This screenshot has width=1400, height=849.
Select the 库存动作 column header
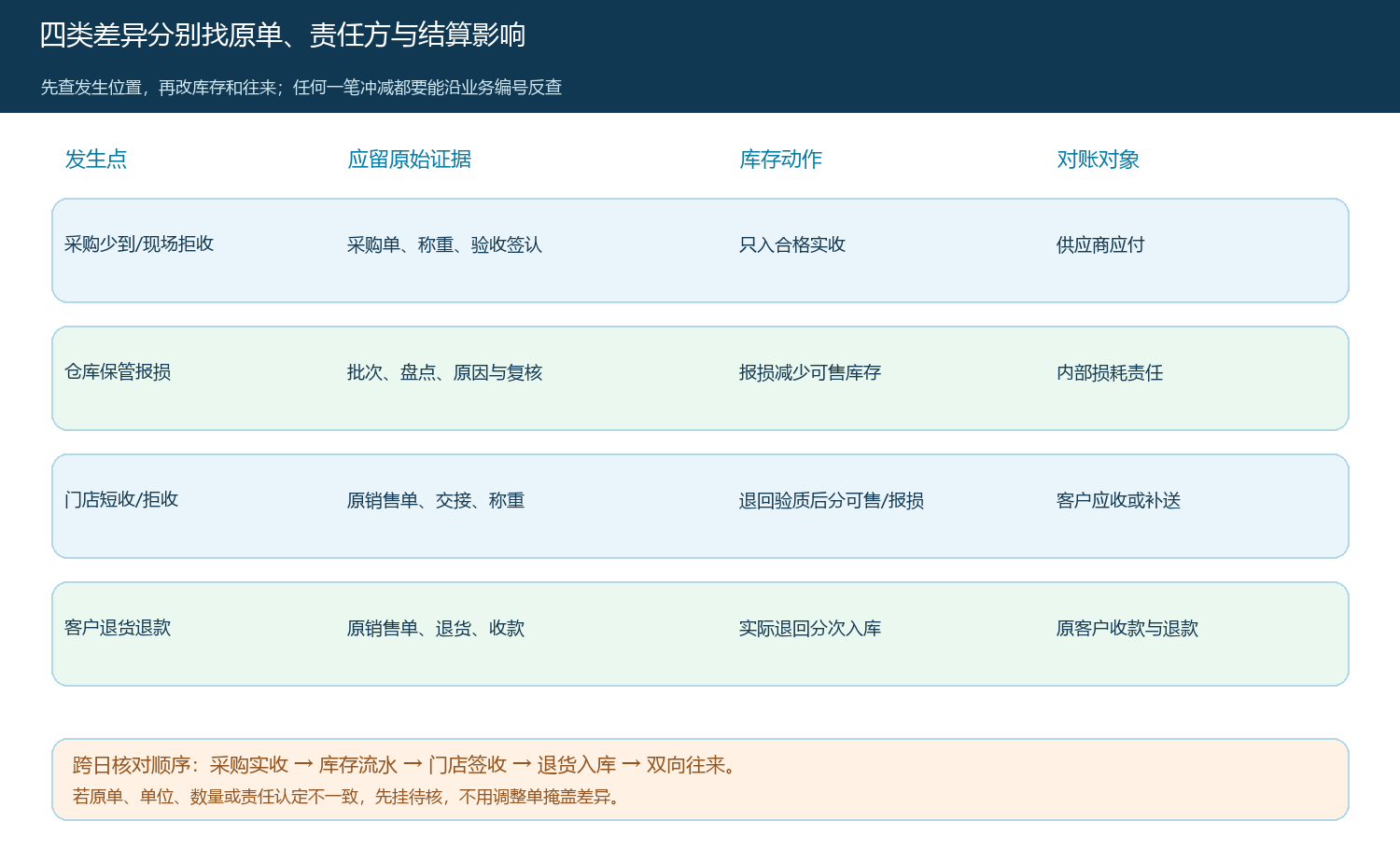(781, 160)
